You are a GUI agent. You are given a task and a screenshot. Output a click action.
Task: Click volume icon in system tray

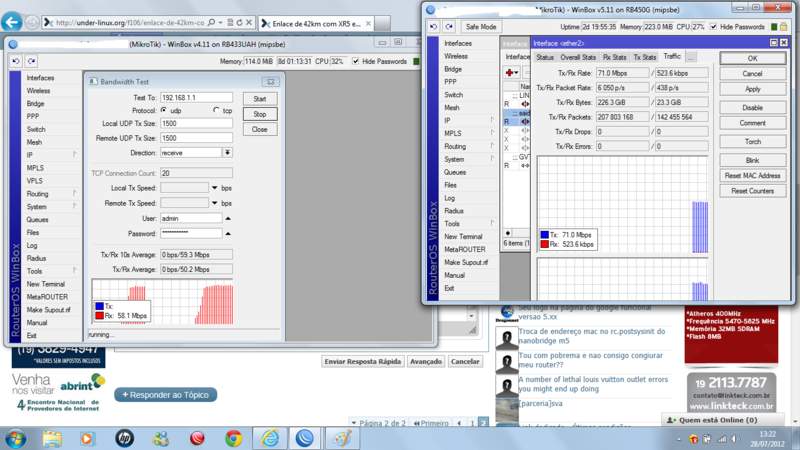pos(734,439)
